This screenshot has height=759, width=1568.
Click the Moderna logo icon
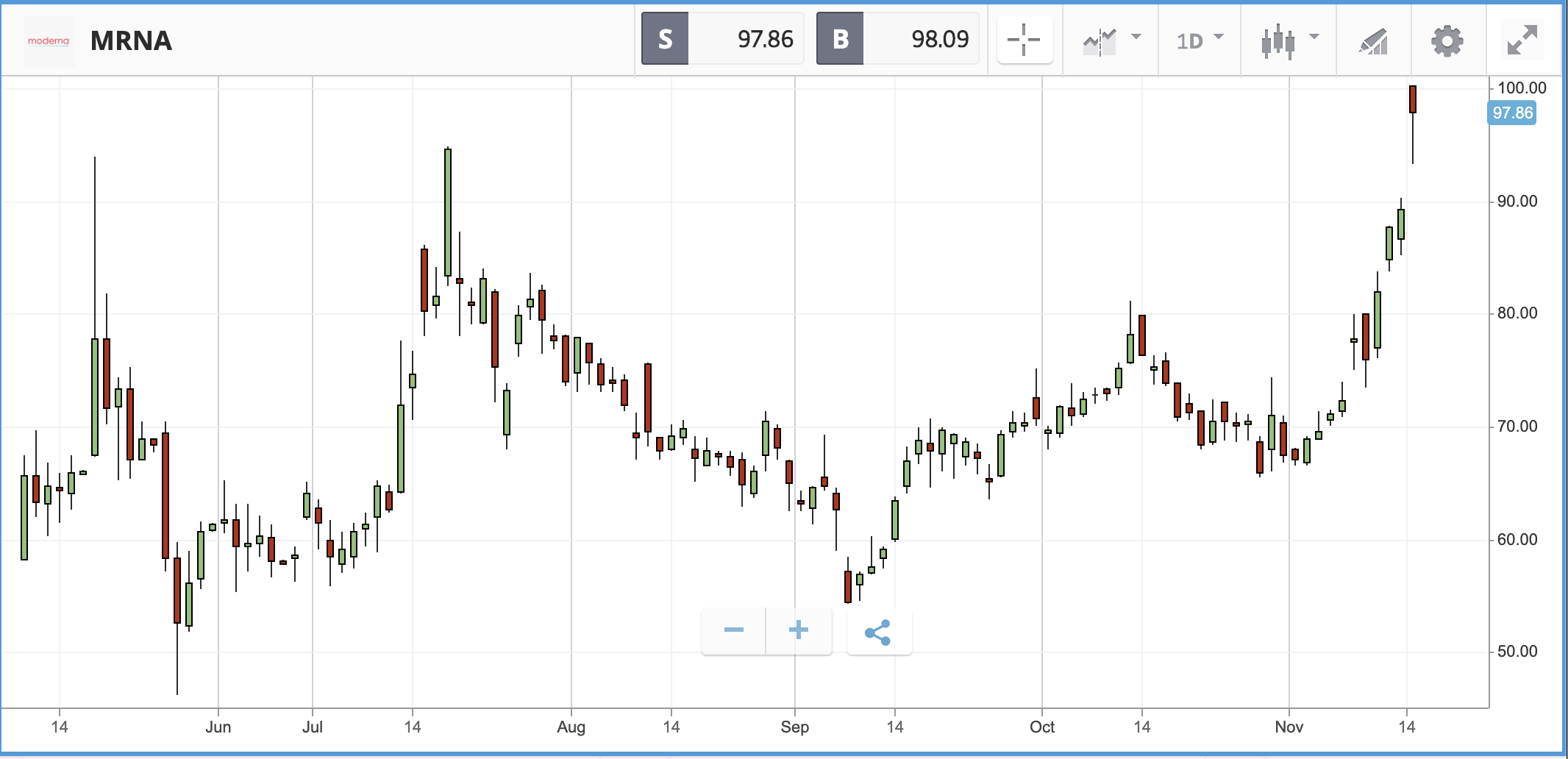(49, 41)
